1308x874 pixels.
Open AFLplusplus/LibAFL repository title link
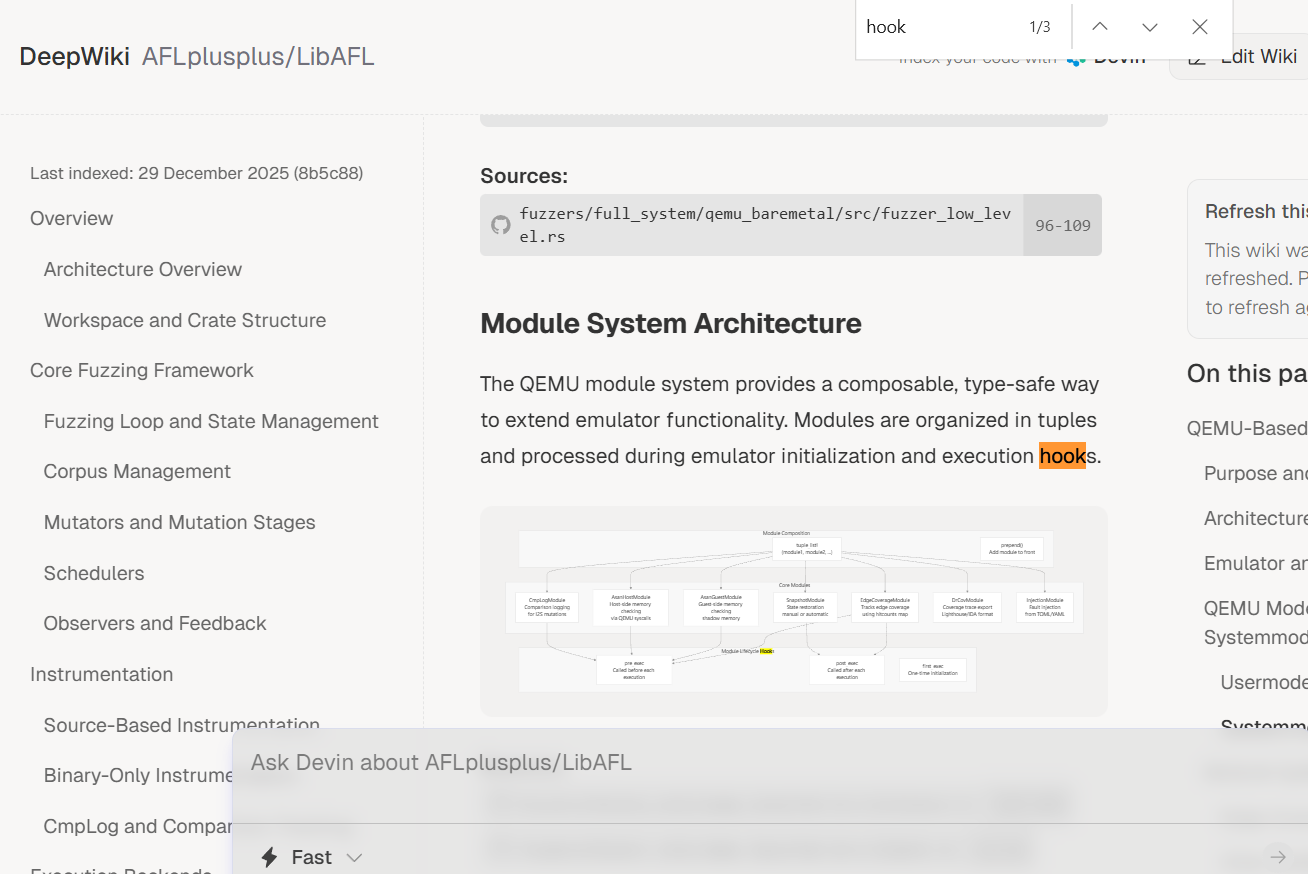(258, 56)
